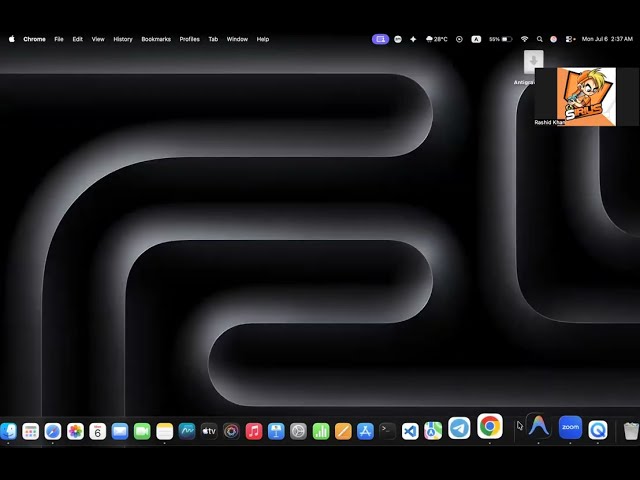
Task: Launch Terminal from the dock
Action: coord(387,431)
